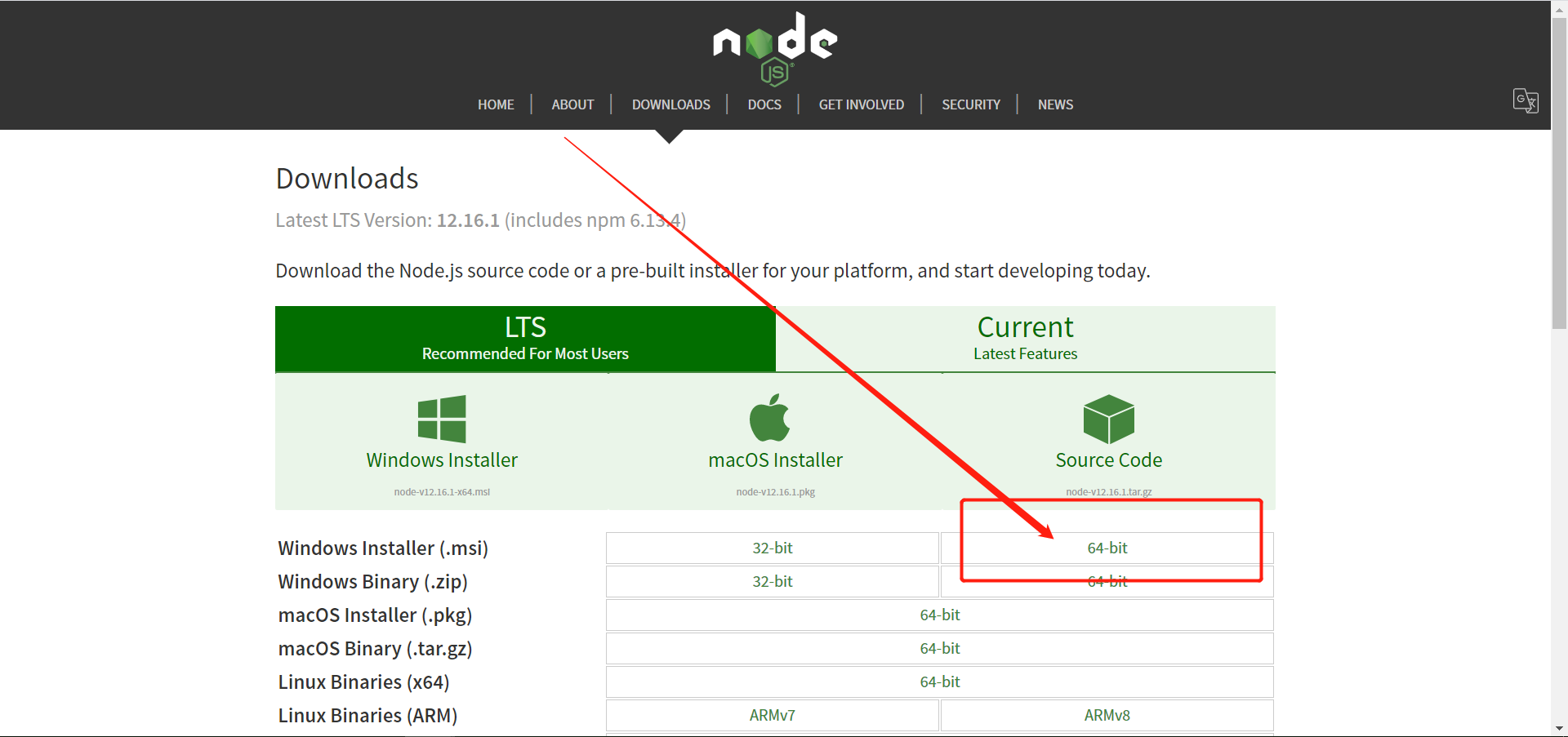This screenshot has height=737, width=1568.
Task: Switch to the Current Latest Features tab
Action: pos(1025,339)
